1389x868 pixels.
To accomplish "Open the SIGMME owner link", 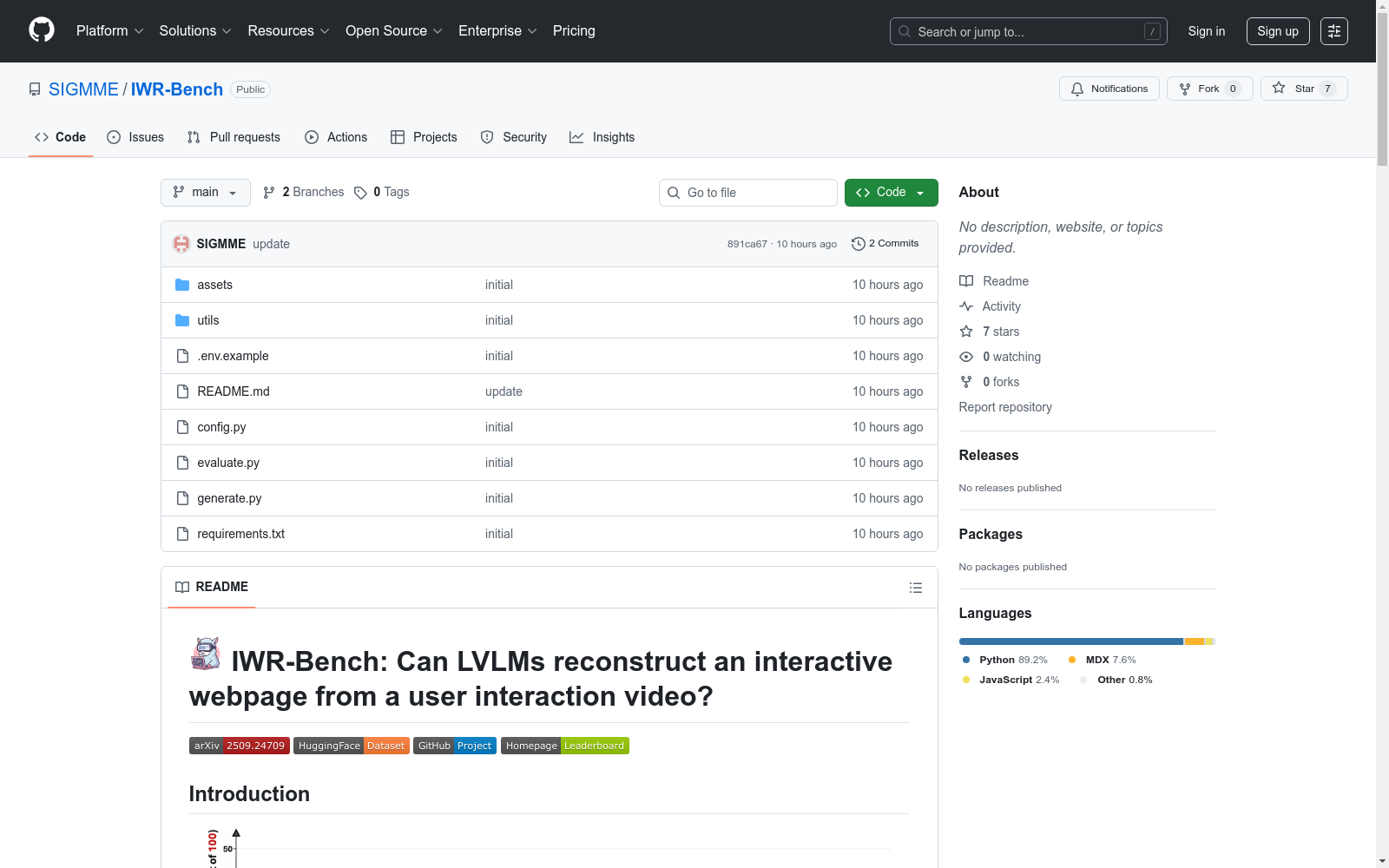I will pyautogui.click(x=83, y=89).
